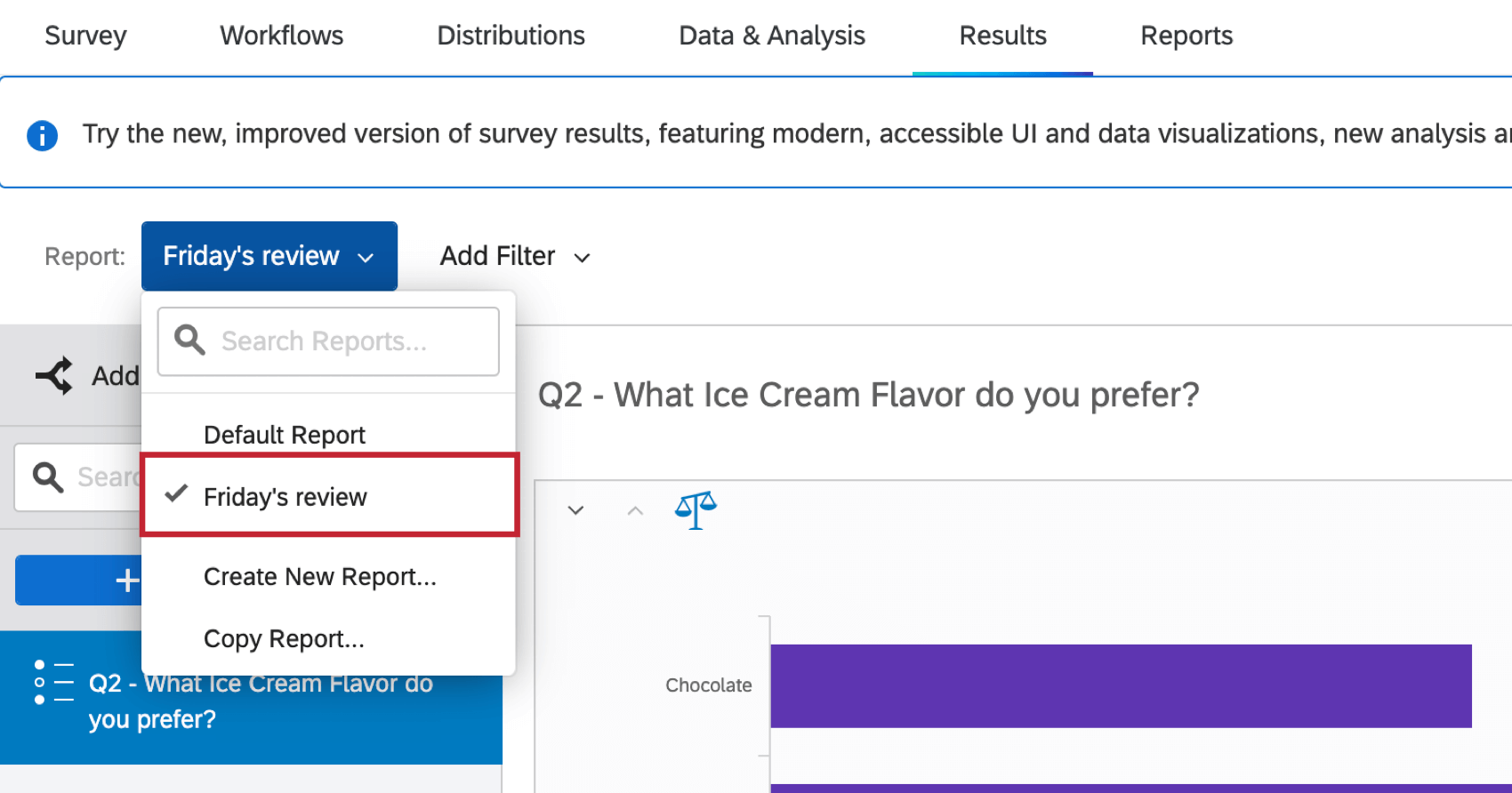
Task: Switch to Data & Analysis
Action: (771, 36)
